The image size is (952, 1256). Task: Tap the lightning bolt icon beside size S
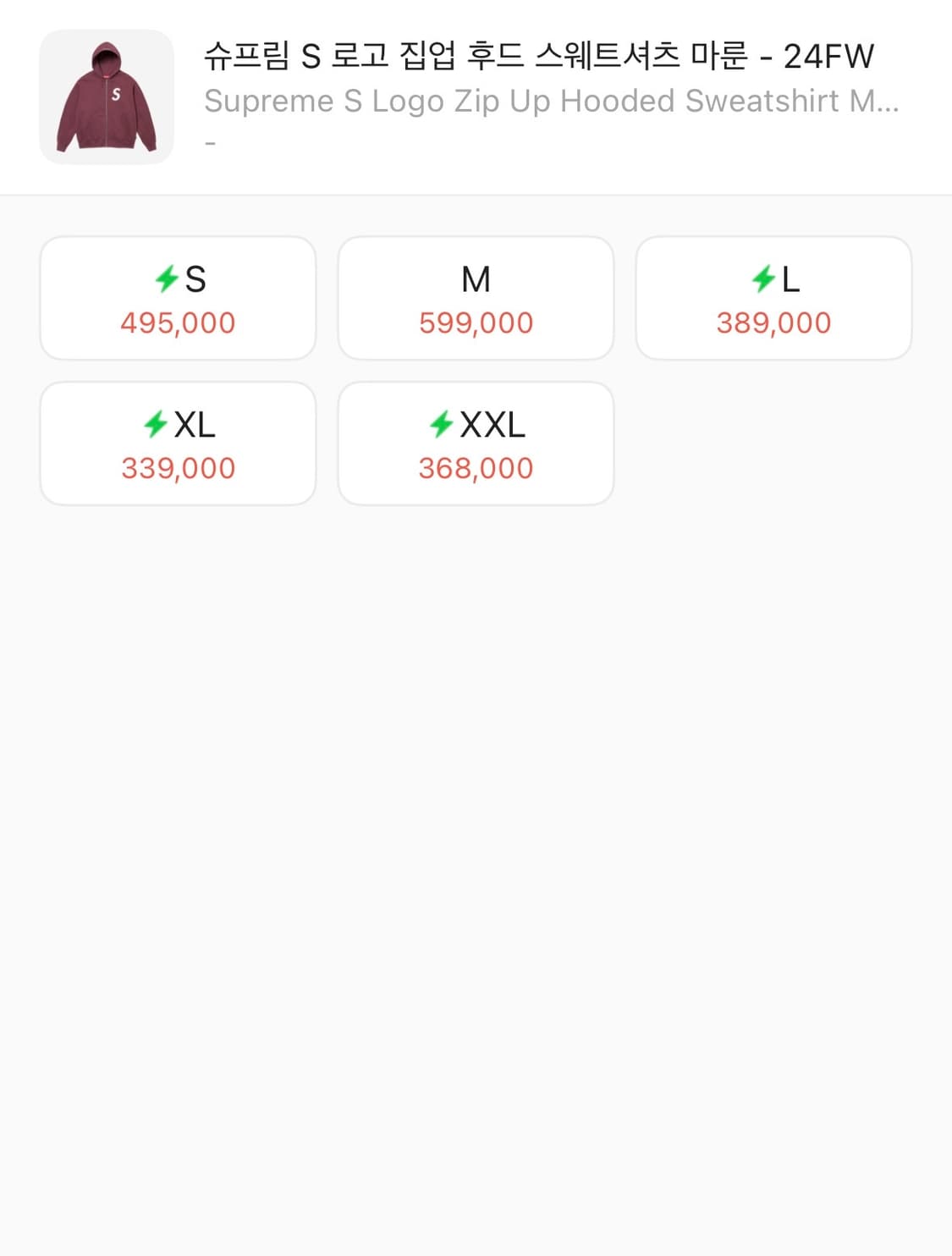coord(167,278)
